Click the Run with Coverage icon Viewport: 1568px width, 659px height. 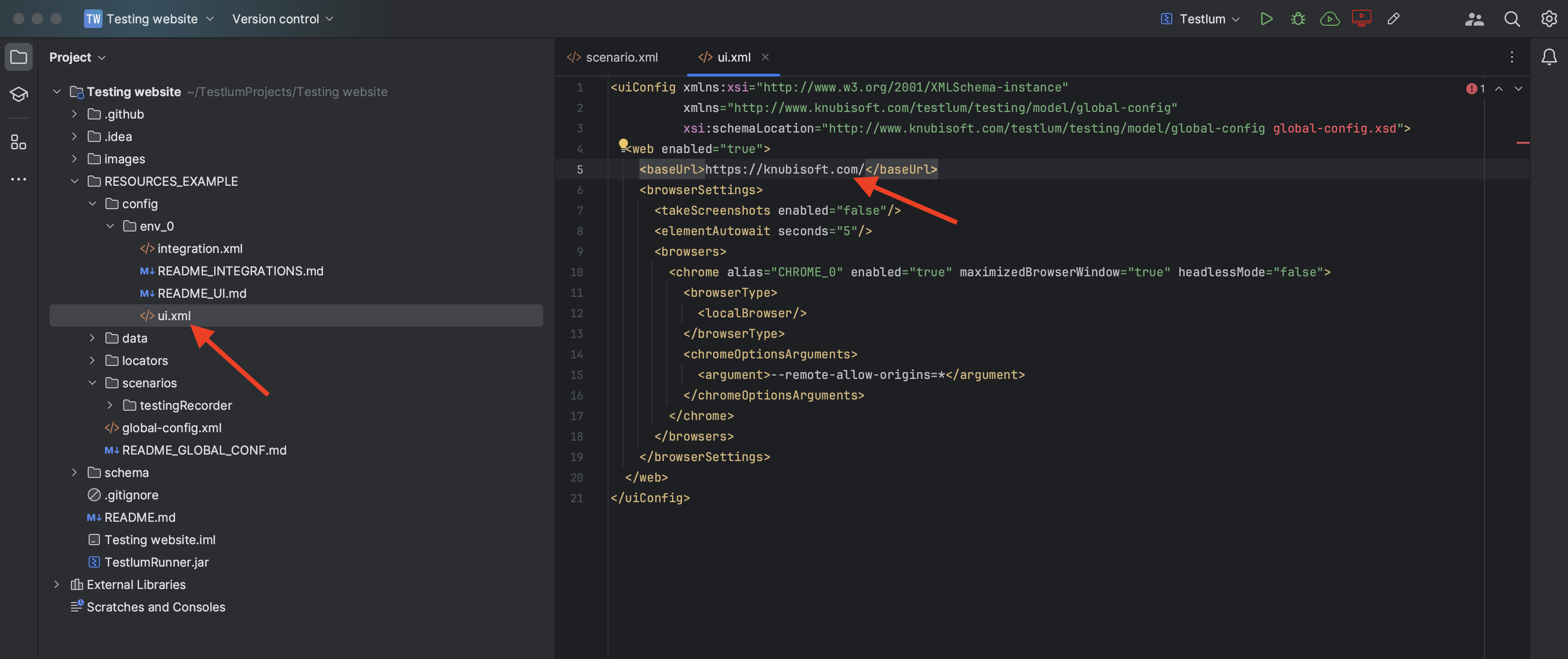click(1330, 19)
